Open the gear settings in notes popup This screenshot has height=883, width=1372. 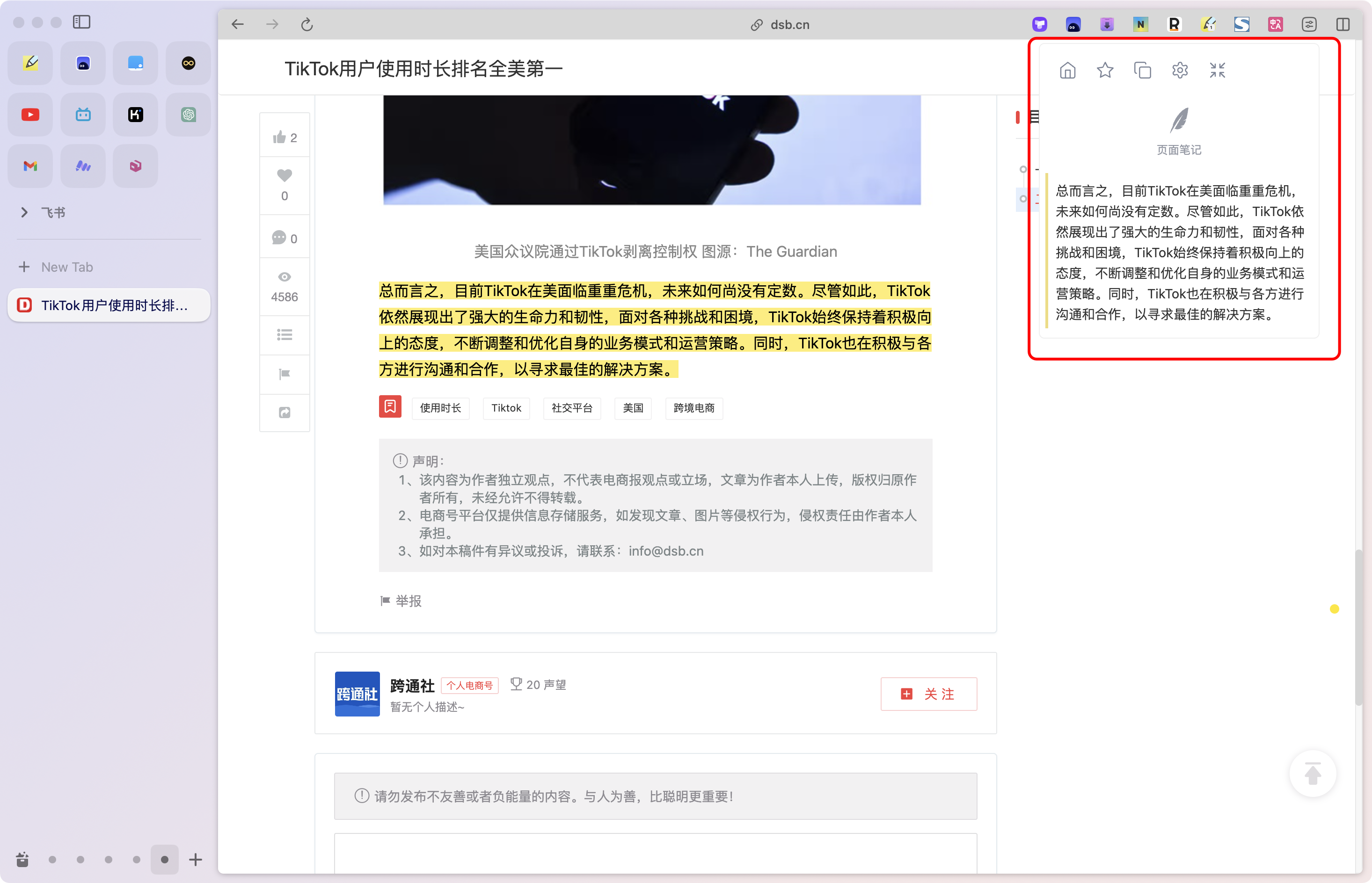(x=1180, y=70)
